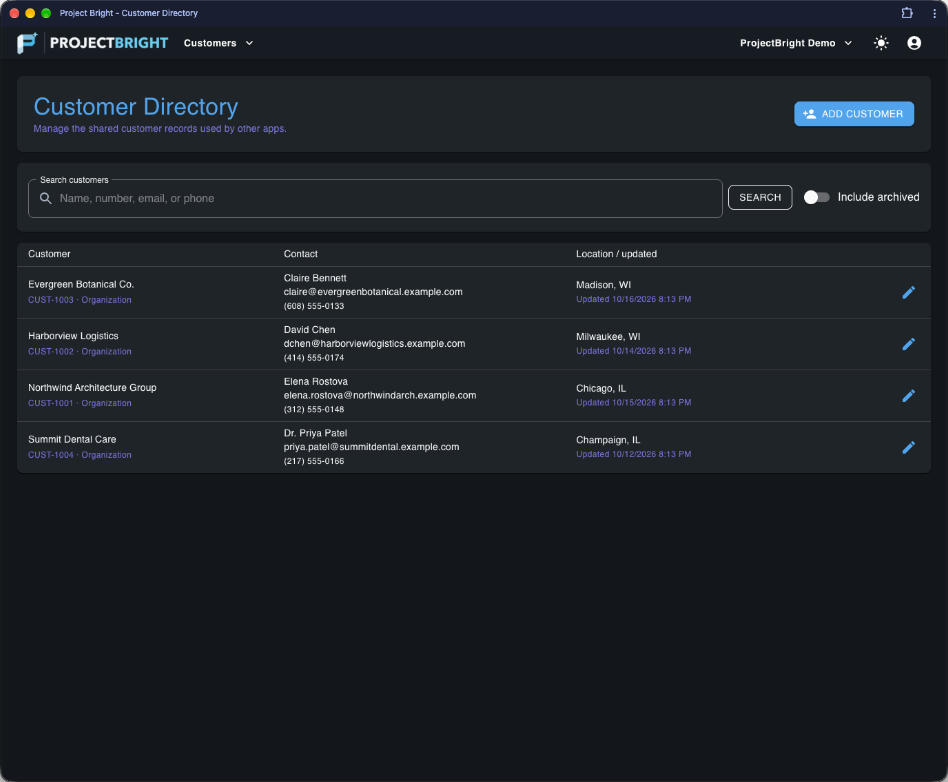
Task: Click Updated 10/15/2026 8:13 PM timestamp
Action: 634,403
